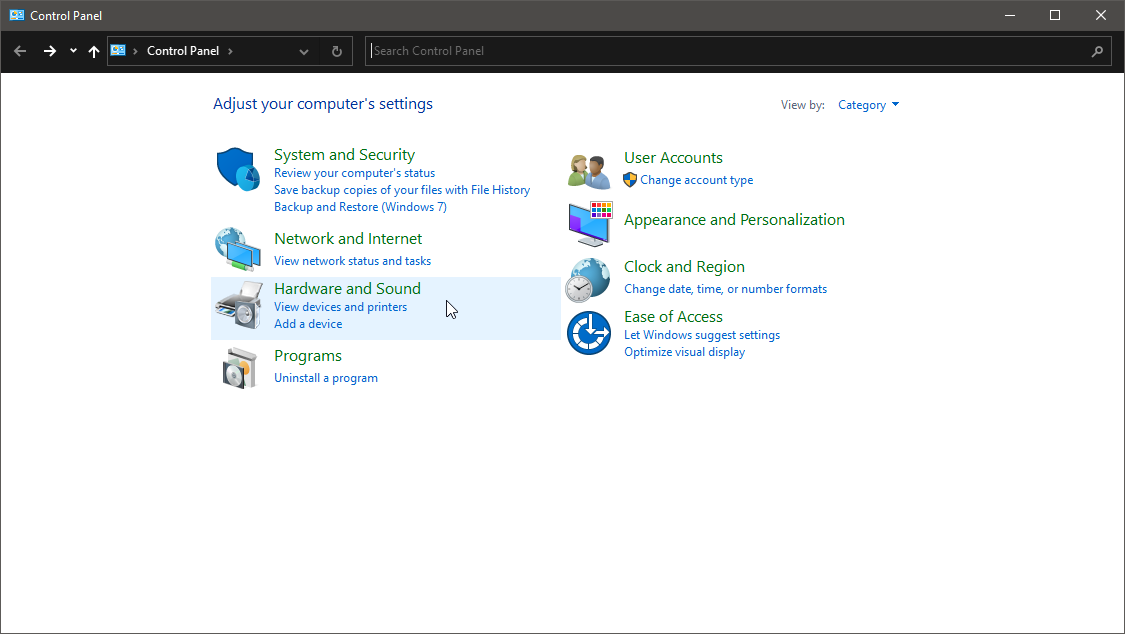Image resolution: width=1125 pixels, height=634 pixels.
Task: Click Change date, time, or number formats
Action: tap(725, 289)
